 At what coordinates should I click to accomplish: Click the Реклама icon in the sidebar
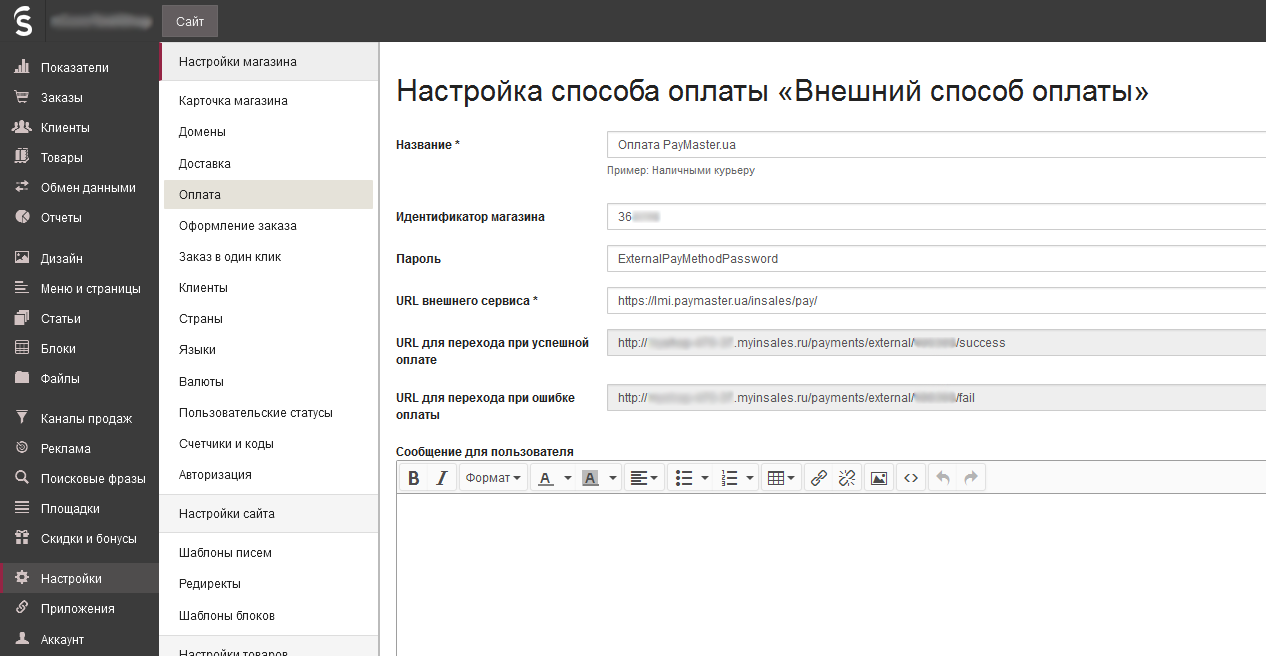tap(21, 448)
